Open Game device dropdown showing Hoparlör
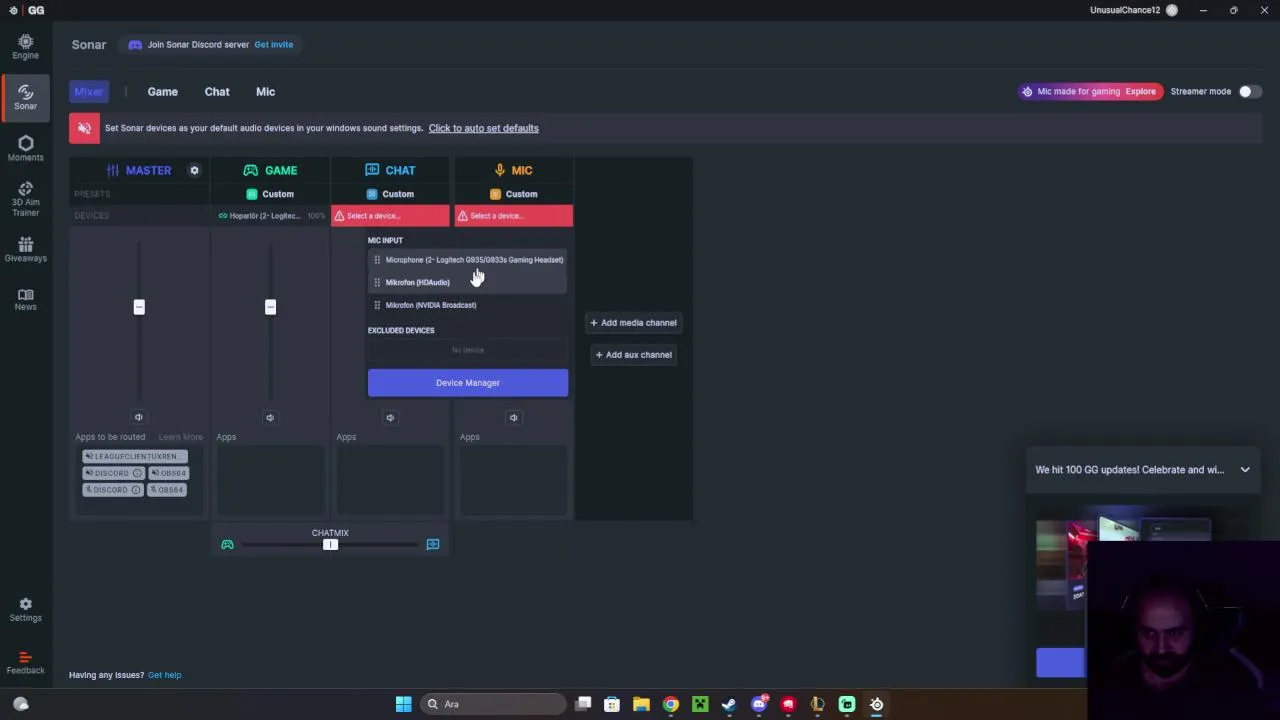This screenshot has width=1280, height=720. [x=270, y=216]
